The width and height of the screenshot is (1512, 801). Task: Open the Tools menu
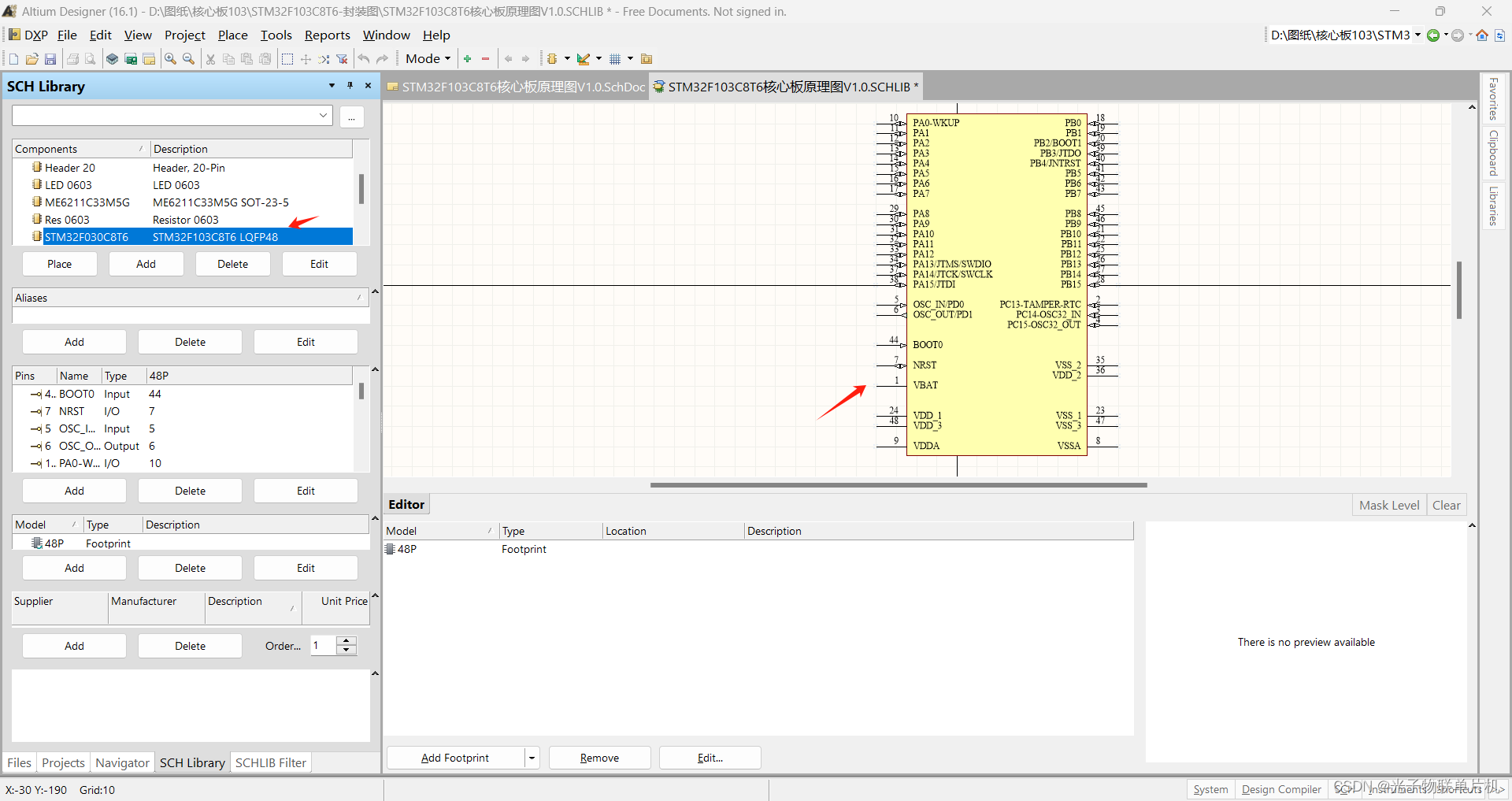276,35
